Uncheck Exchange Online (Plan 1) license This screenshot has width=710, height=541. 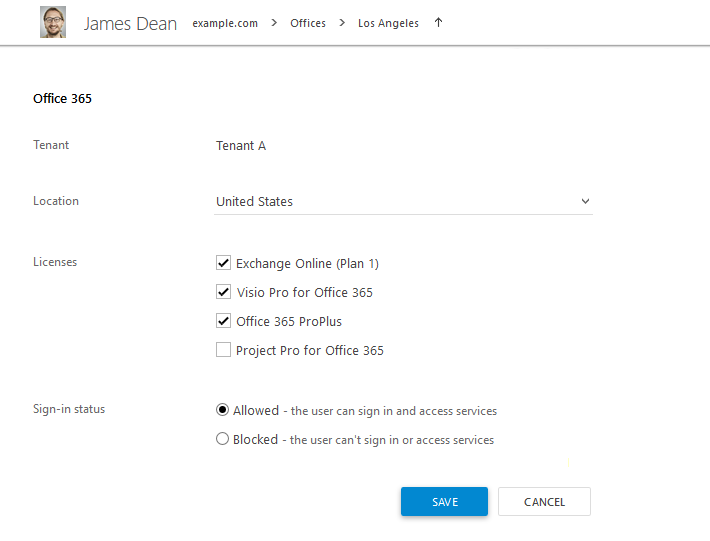coord(223,263)
